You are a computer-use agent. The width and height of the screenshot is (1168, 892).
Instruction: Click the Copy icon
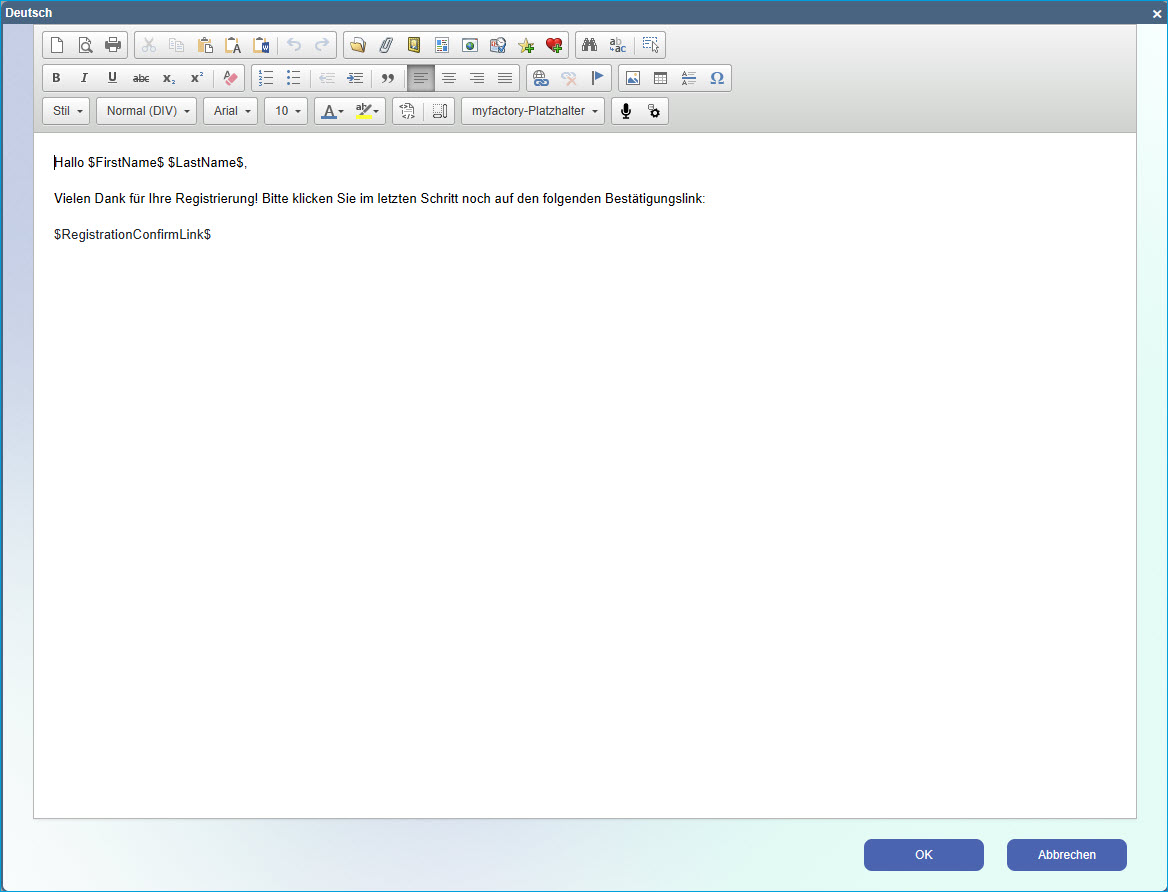177,45
